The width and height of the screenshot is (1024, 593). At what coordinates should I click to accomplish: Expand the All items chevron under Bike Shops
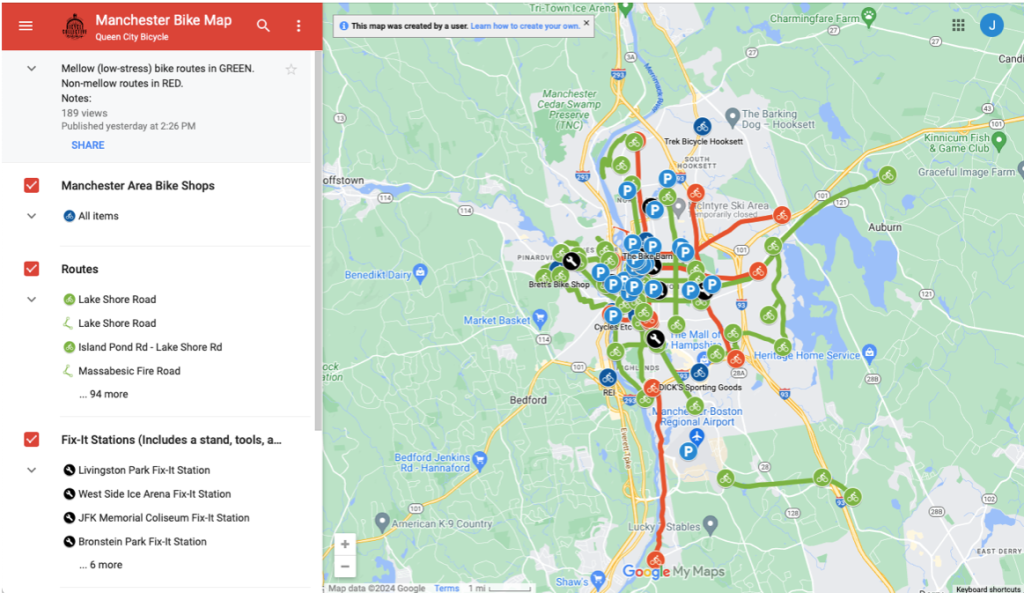[31, 216]
